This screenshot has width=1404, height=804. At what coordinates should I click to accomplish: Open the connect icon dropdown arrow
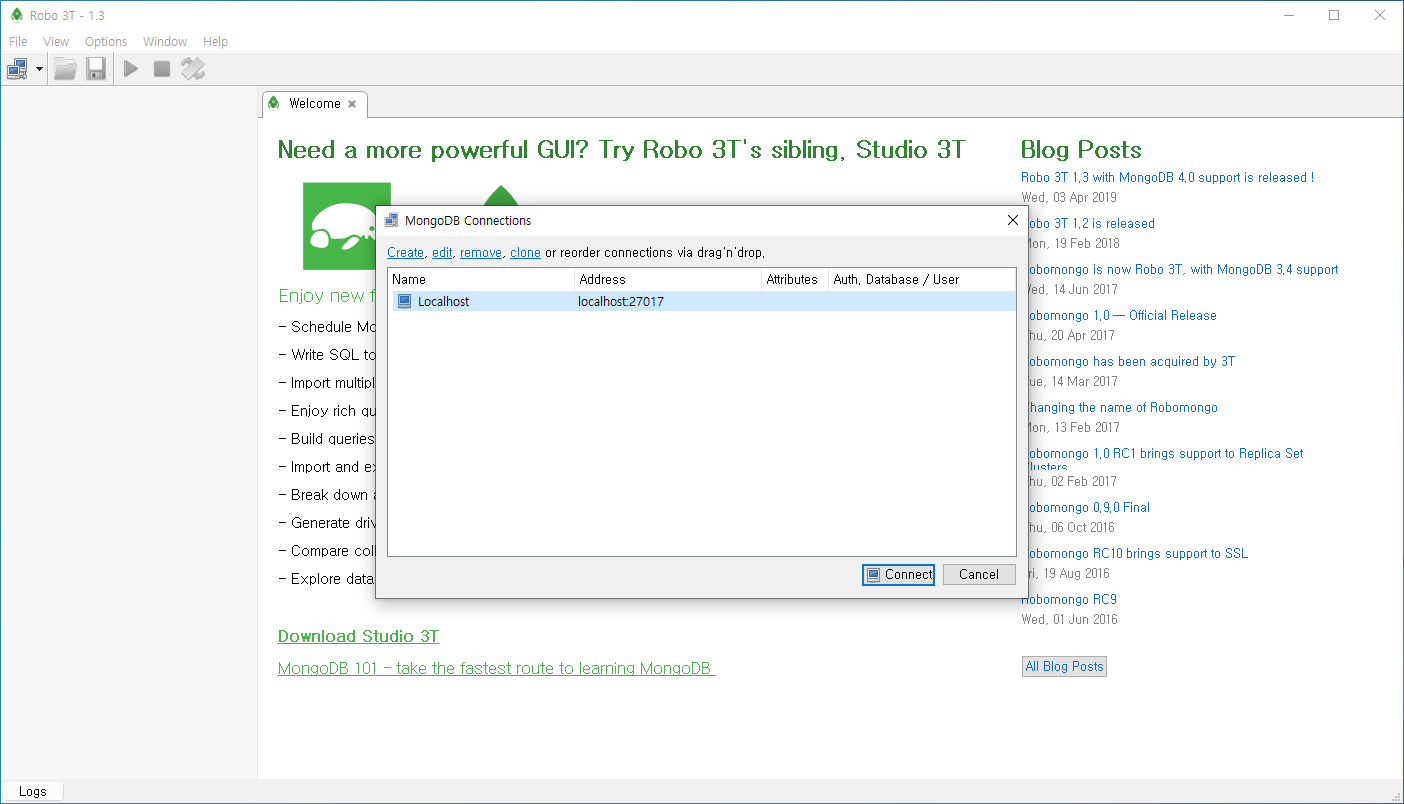tap(39, 70)
